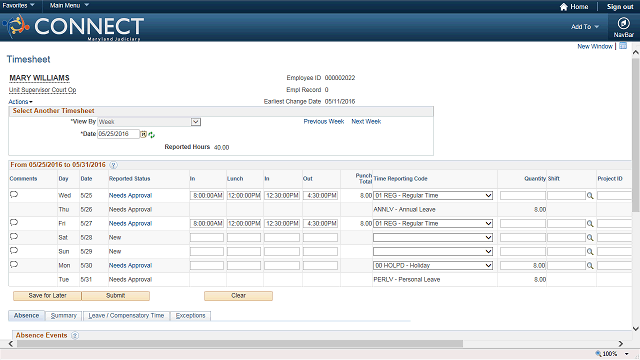Image resolution: width=640 pixels, height=360 pixels.
Task: Click the shift lookup magnifier for Sun row
Action: pos(590,252)
